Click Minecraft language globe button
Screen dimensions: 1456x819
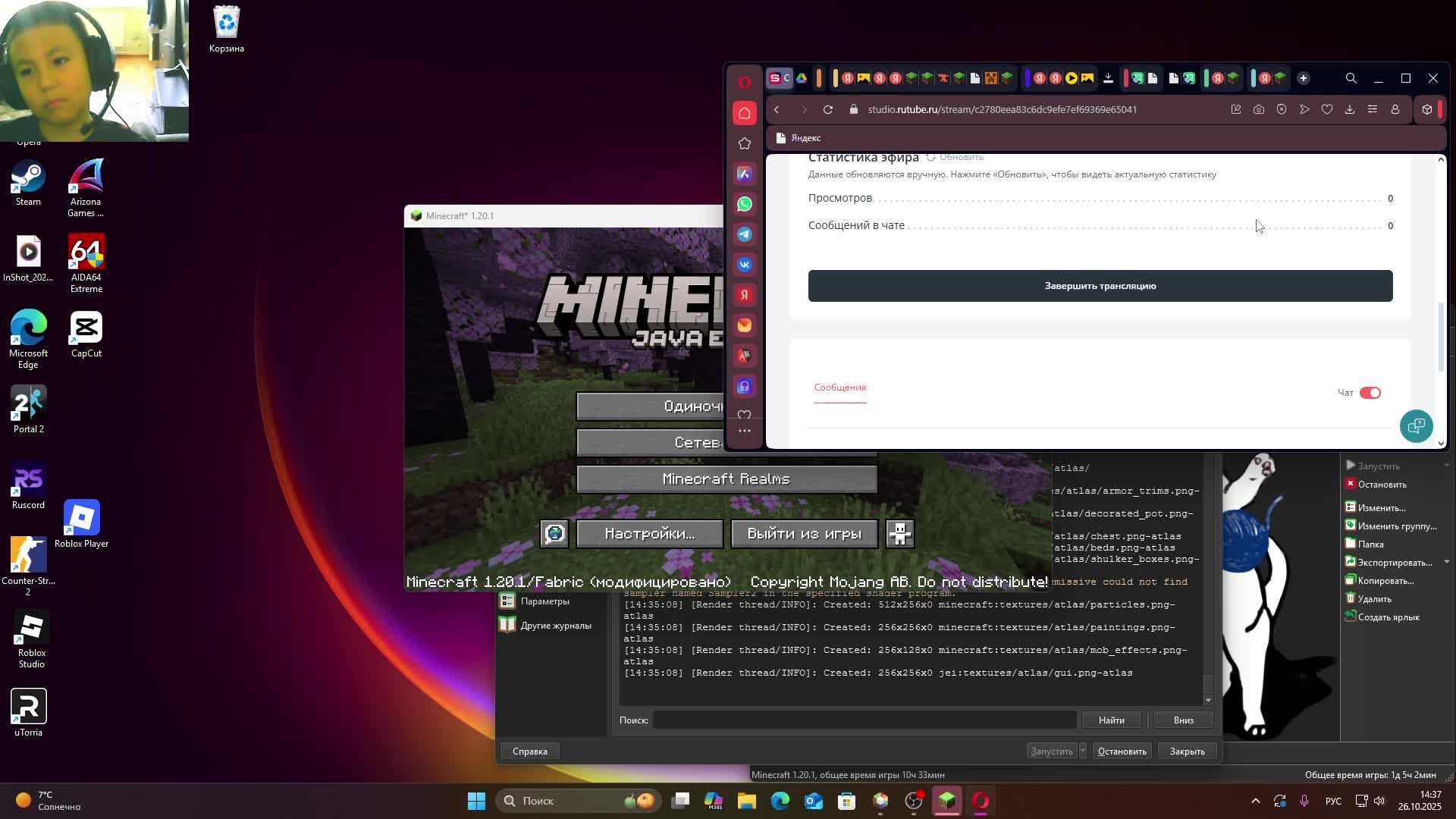pos(554,534)
